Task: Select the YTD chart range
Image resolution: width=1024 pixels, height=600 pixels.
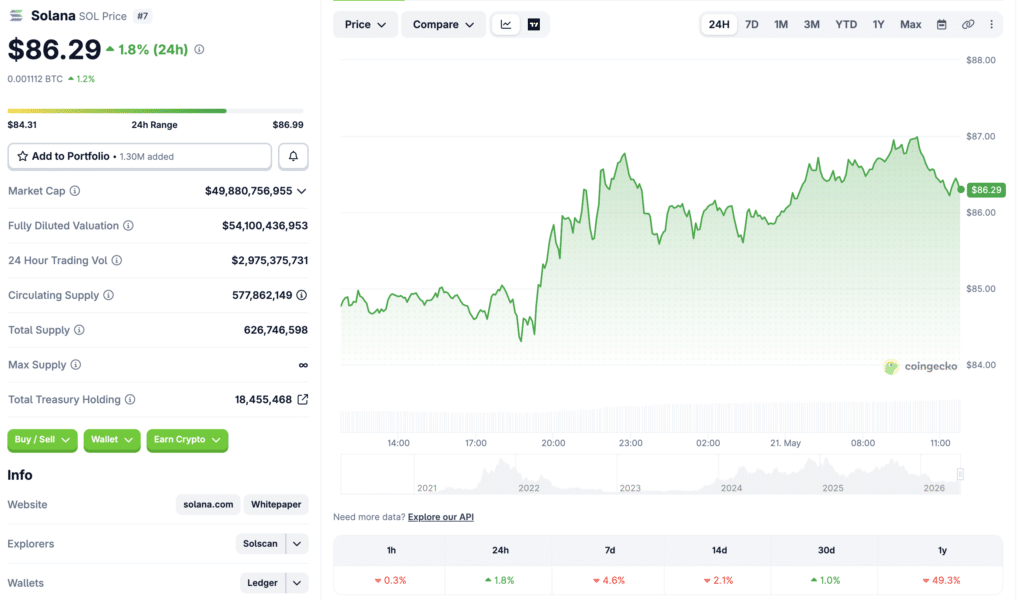Action: tap(846, 24)
